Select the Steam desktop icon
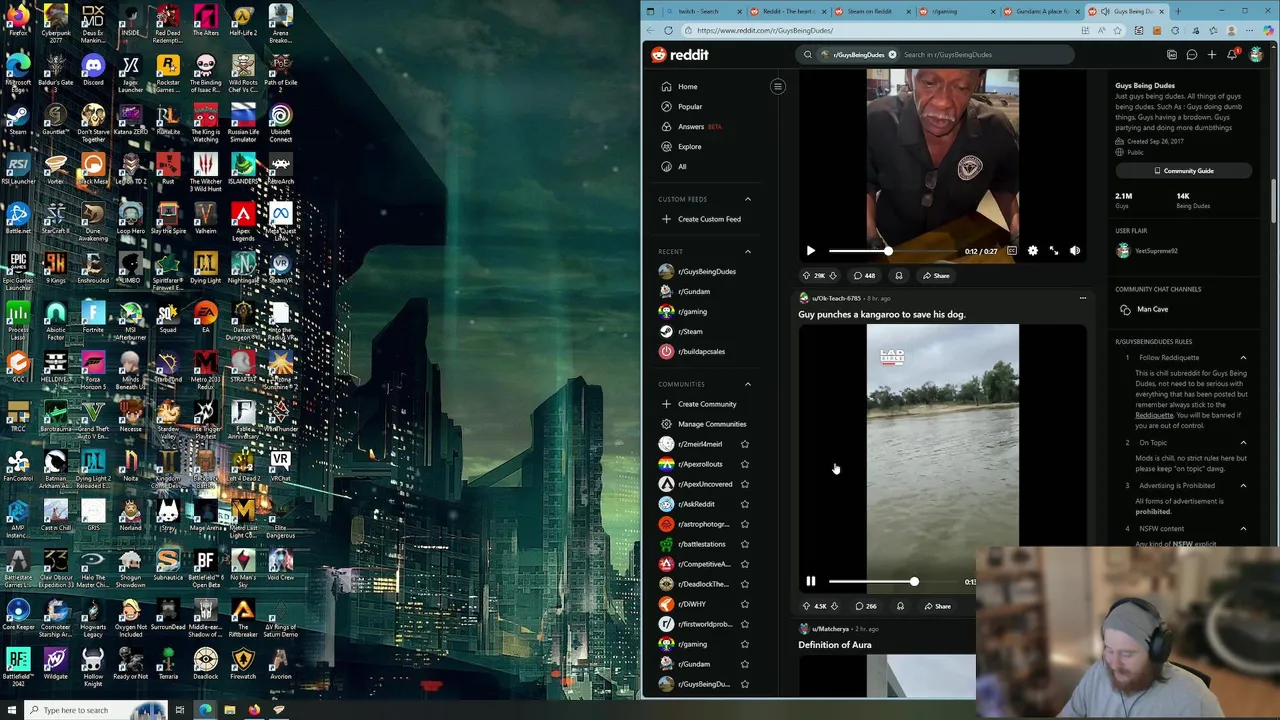The height and width of the screenshot is (720, 1280). coord(17,119)
